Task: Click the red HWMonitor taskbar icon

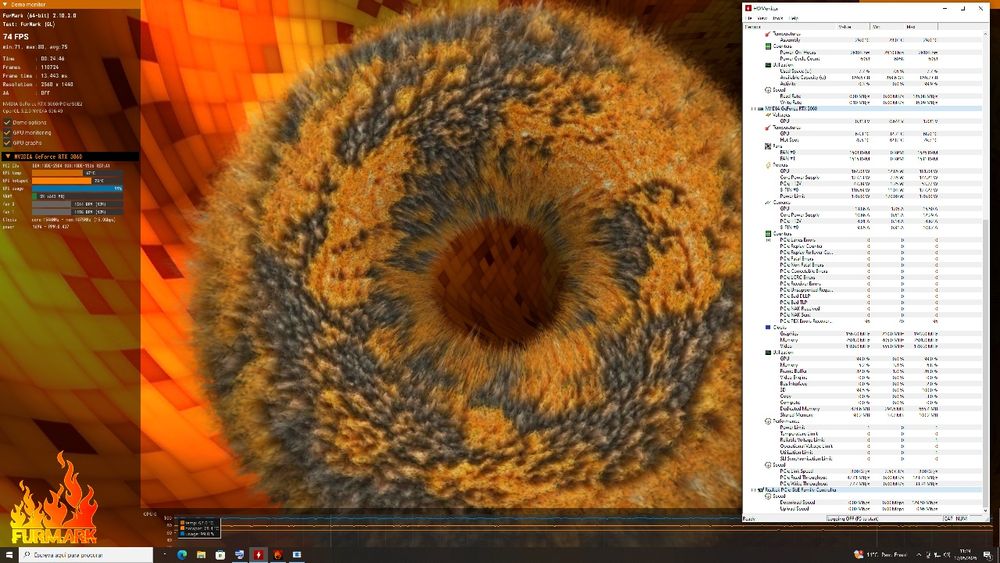Action: pos(258,555)
